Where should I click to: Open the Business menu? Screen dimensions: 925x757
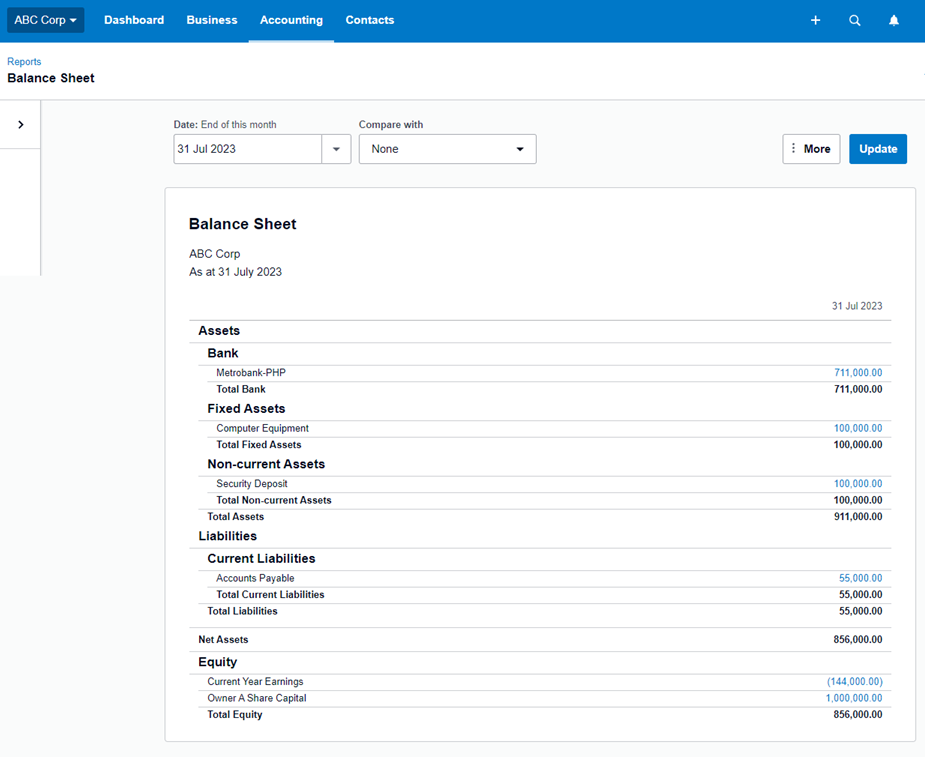pos(212,20)
